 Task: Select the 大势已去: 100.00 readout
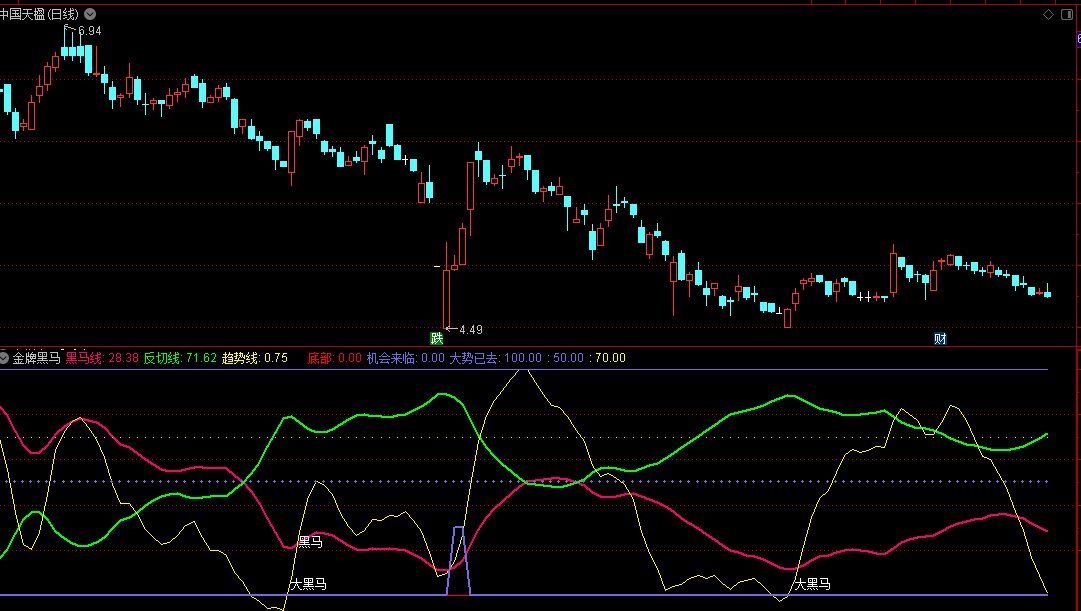click(496, 358)
